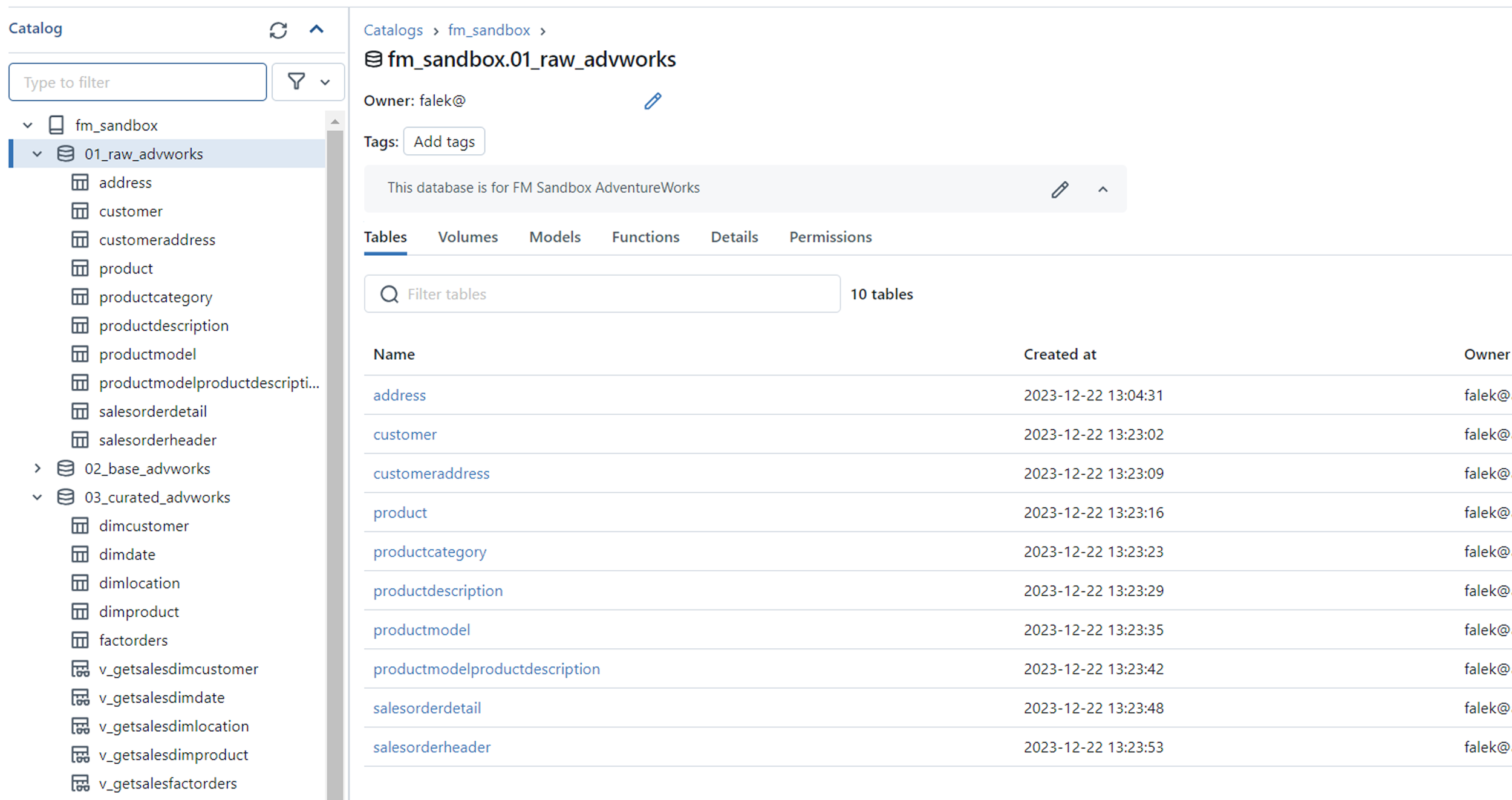Open the catalog filter funnel
The width and height of the screenshot is (1512, 800).
point(296,82)
